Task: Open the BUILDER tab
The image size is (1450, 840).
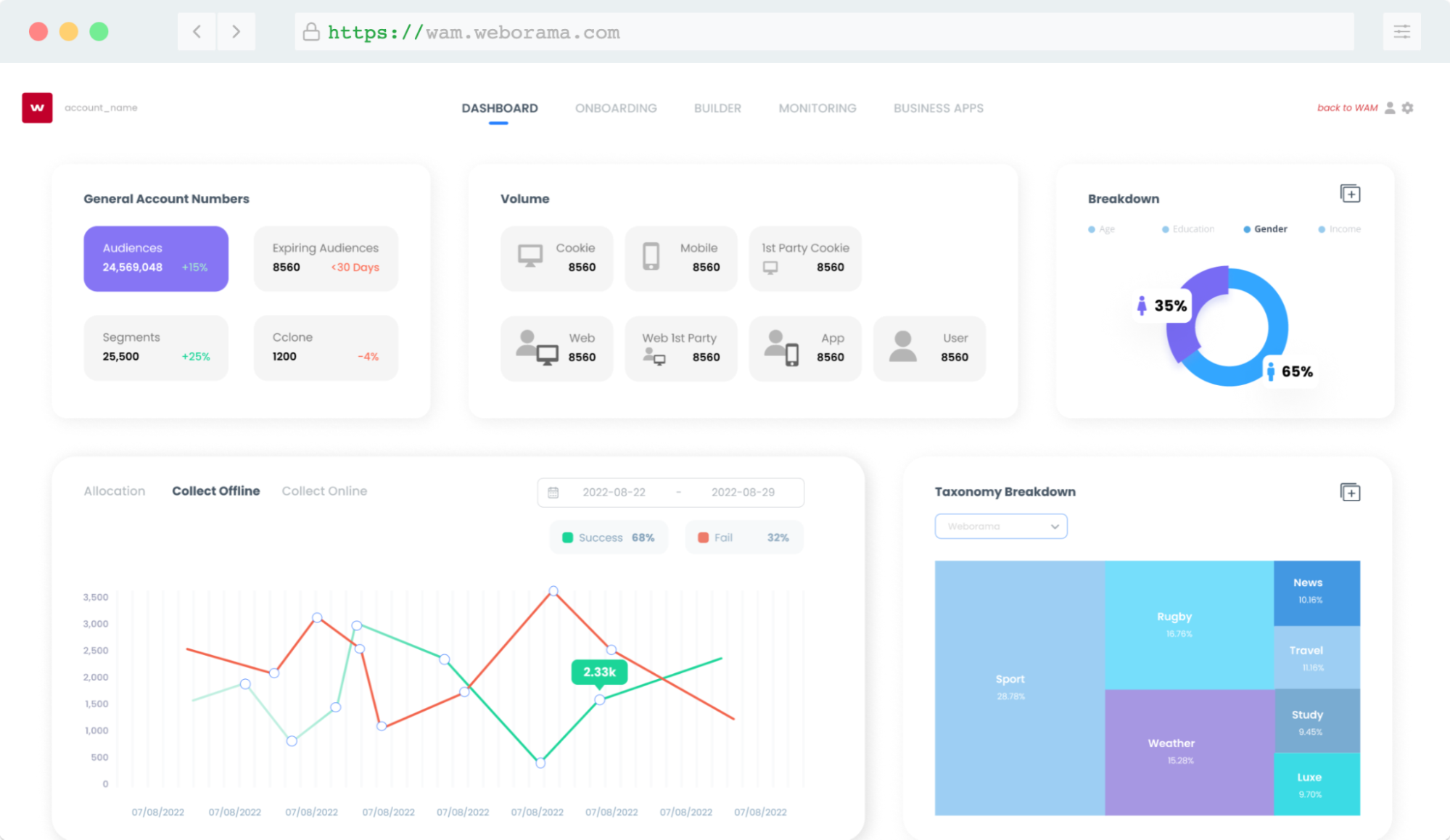Action: (x=717, y=108)
